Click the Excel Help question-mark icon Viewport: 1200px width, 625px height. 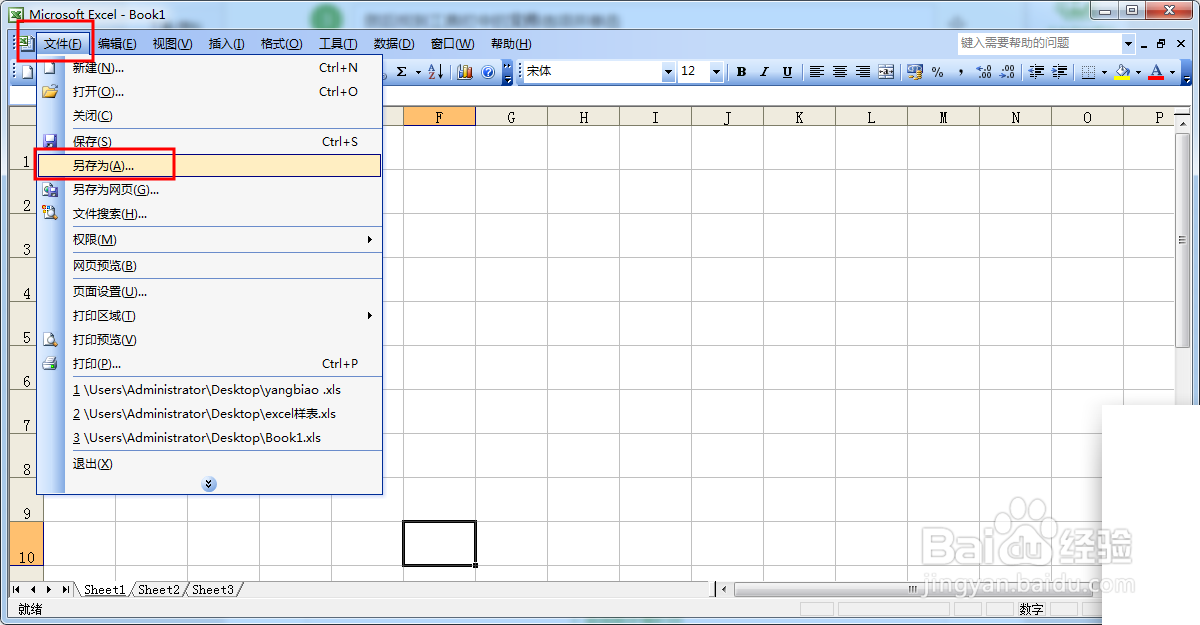pos(488,72)
